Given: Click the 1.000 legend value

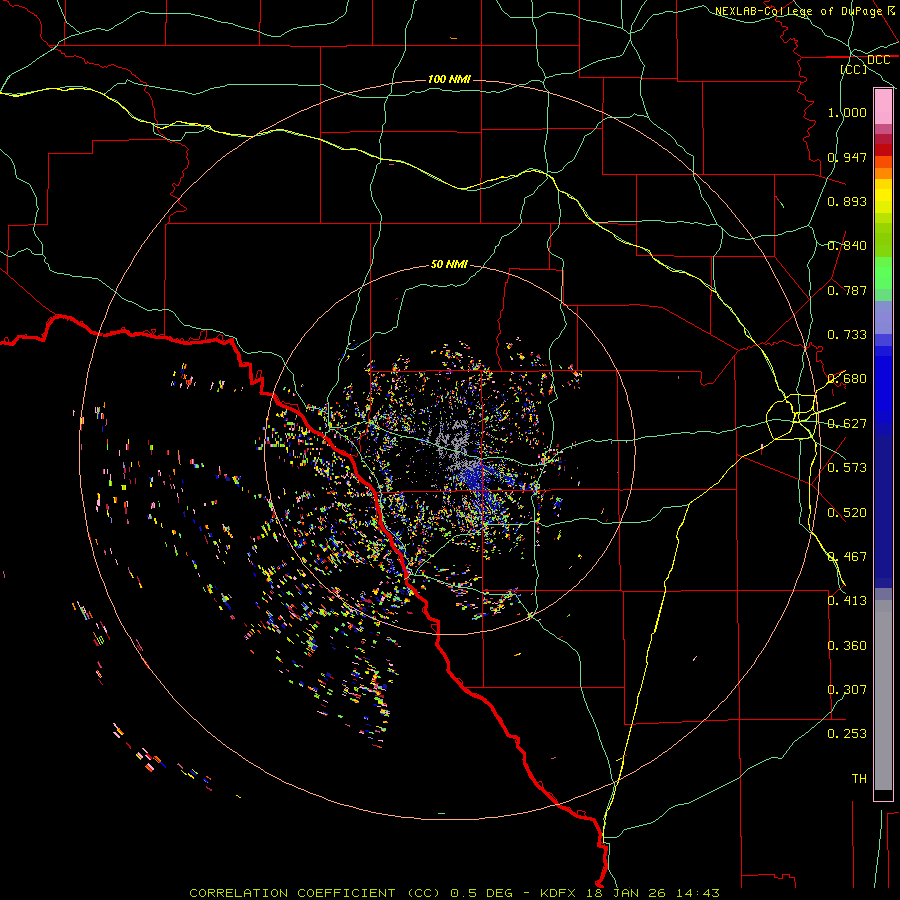Looking at the screenshot, I should 847,112.
